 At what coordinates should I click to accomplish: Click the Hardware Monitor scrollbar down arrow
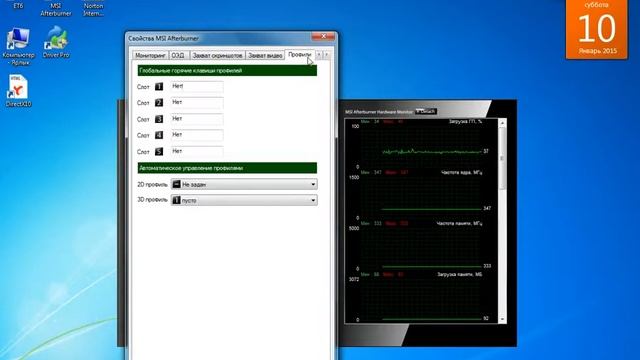pos(502,319)
